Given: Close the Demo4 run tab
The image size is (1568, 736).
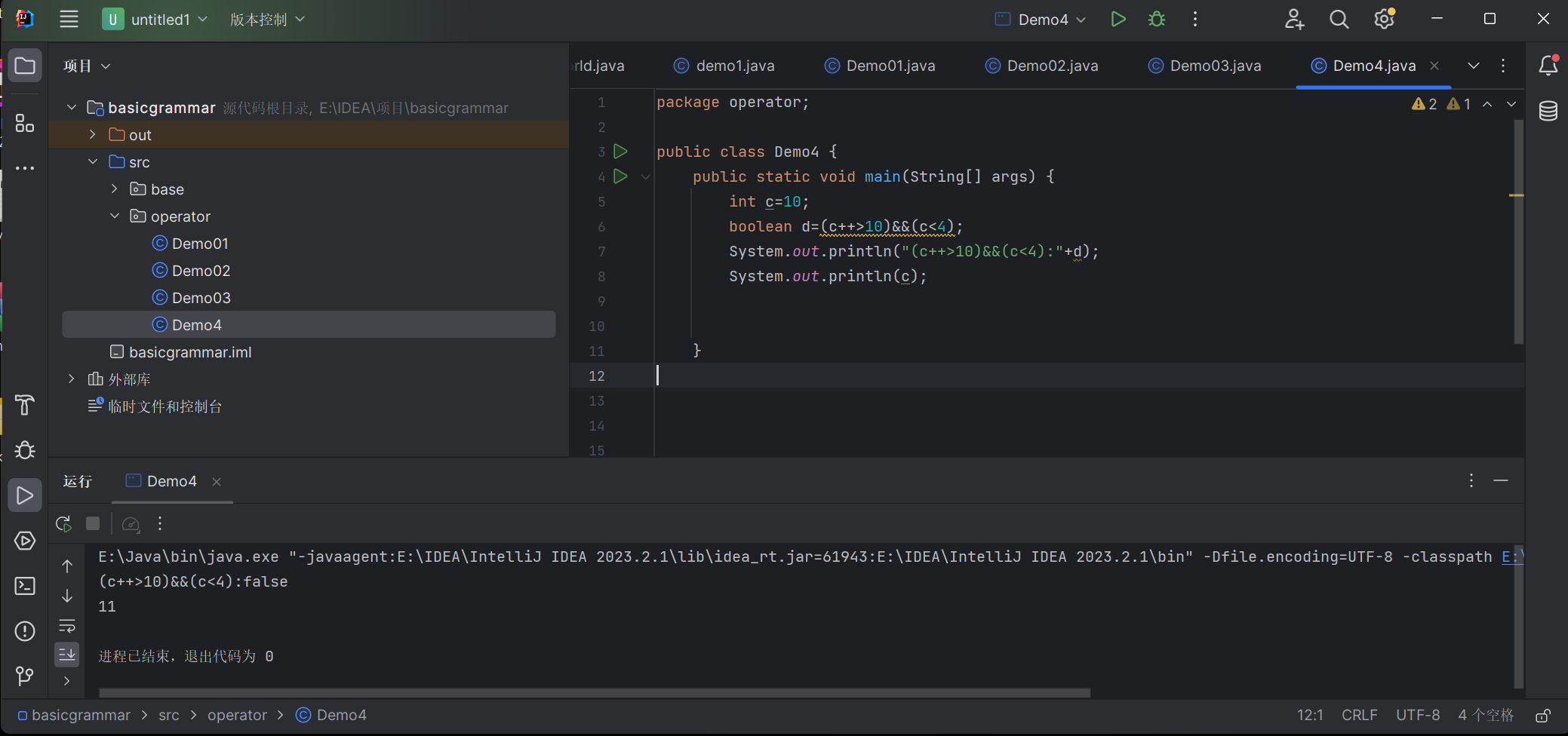Looking at the screenshot, I should click(x=217, y=482).
